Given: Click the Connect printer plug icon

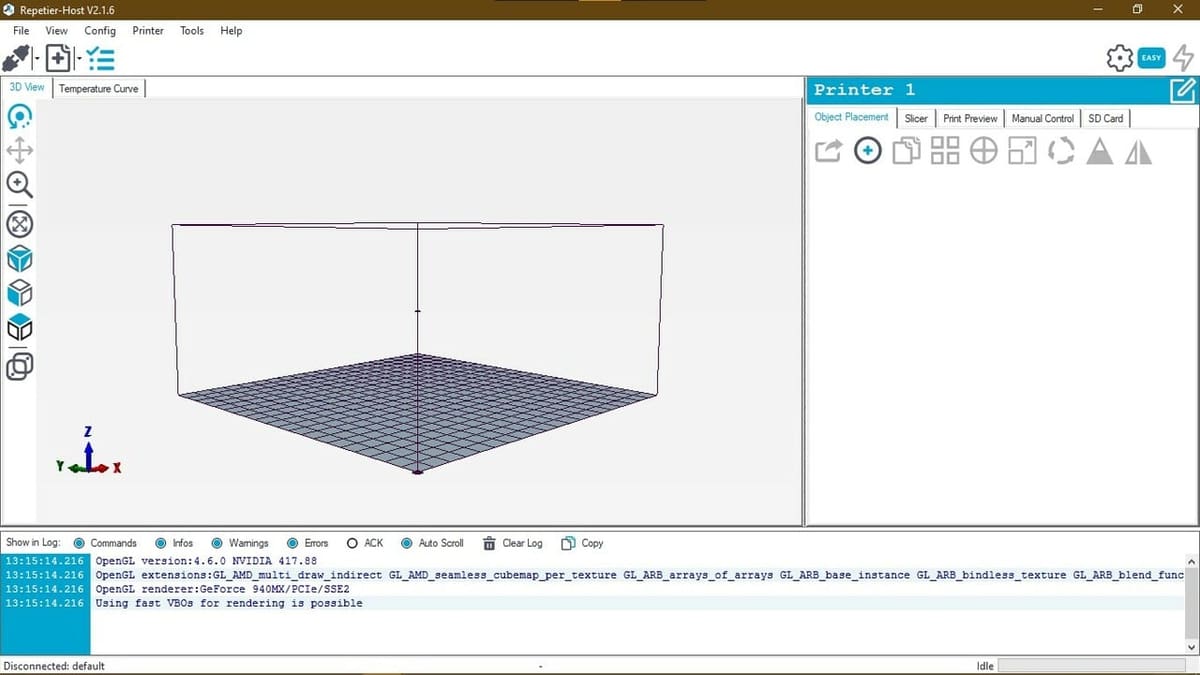Looking at the screenshot, I should point(19,59).
